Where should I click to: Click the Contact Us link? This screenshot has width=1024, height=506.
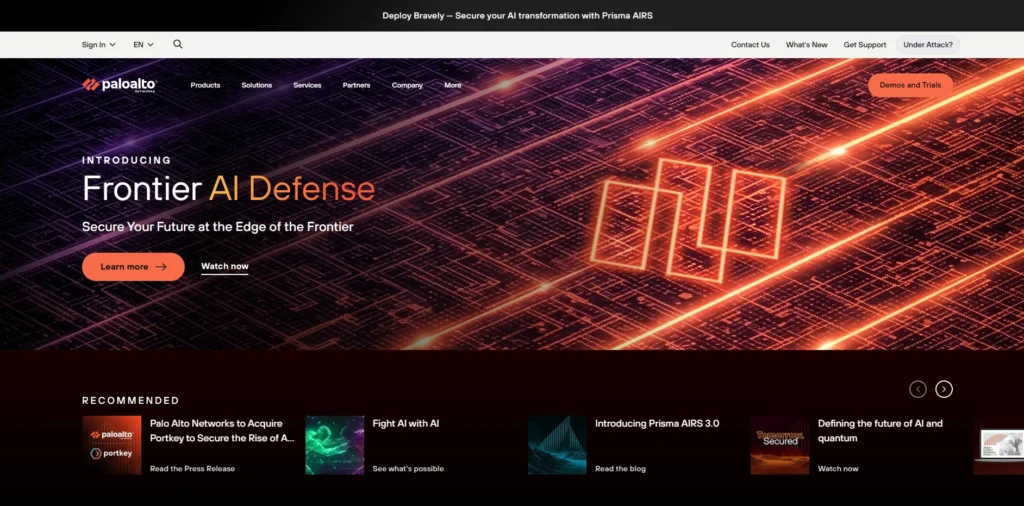click(750, 45)
